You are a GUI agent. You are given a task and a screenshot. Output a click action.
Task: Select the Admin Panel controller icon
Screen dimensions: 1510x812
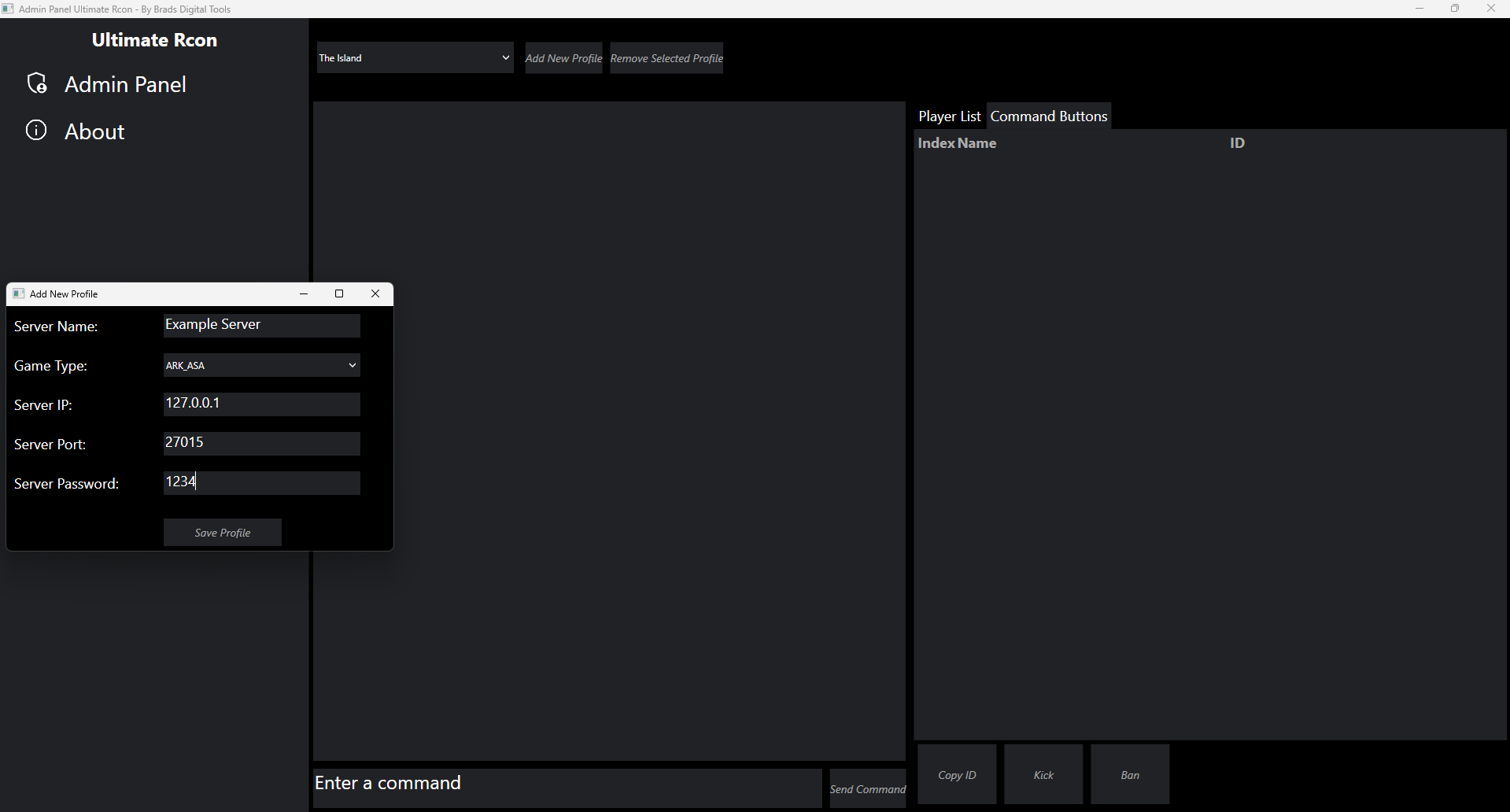pos(38,83)
